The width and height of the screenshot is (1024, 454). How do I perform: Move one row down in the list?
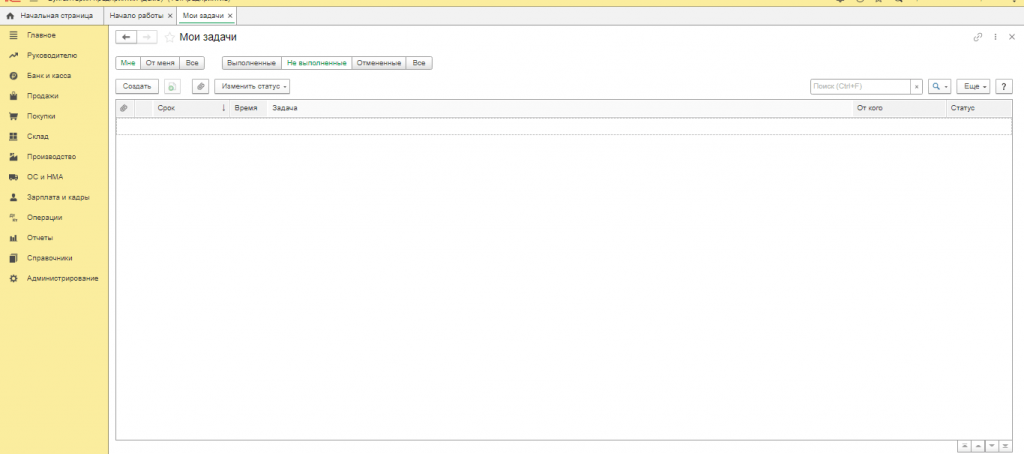[991, 446]
